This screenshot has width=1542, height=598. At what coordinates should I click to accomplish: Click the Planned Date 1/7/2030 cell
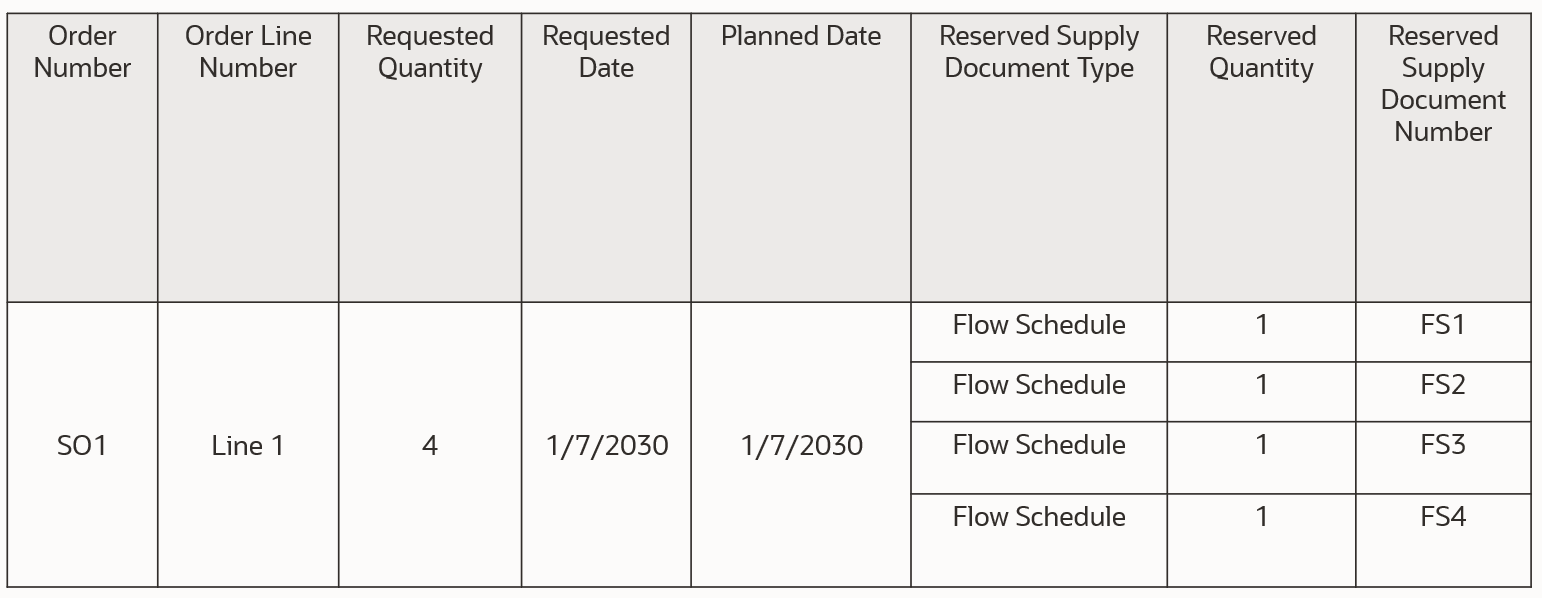pos(801,445)
